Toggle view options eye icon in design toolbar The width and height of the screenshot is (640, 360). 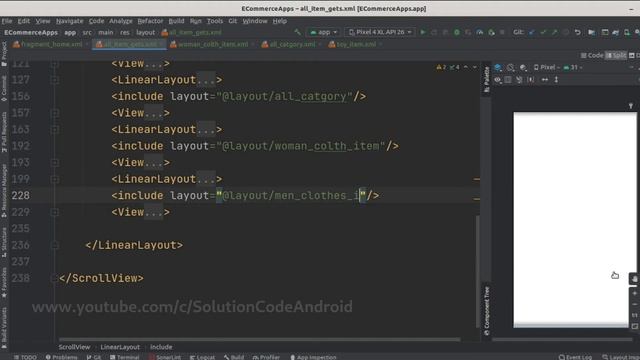point(498,80)
